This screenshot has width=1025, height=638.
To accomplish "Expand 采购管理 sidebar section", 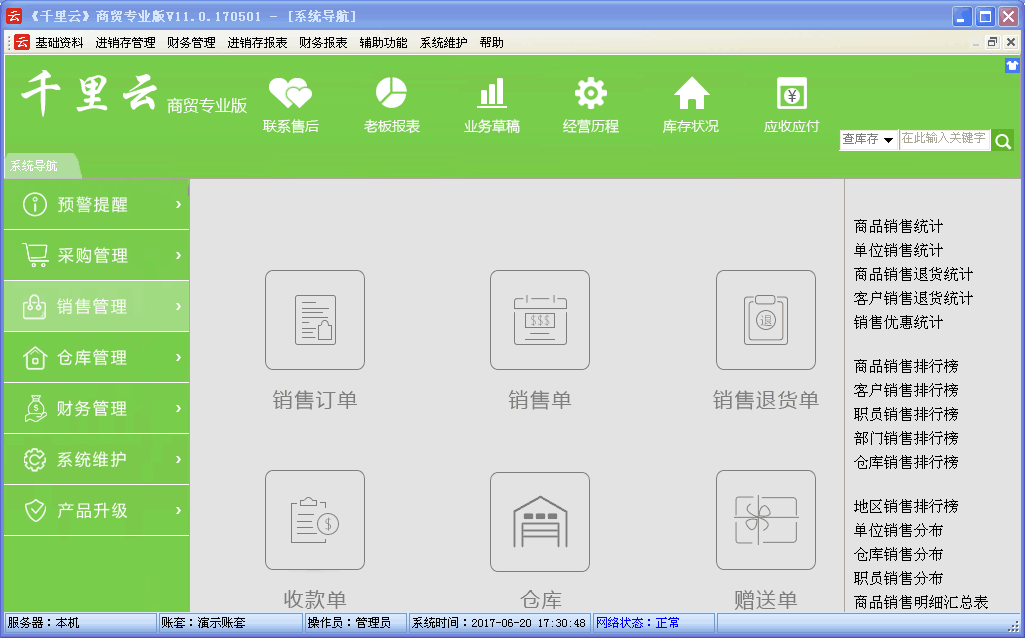I will tap(96, 256).
